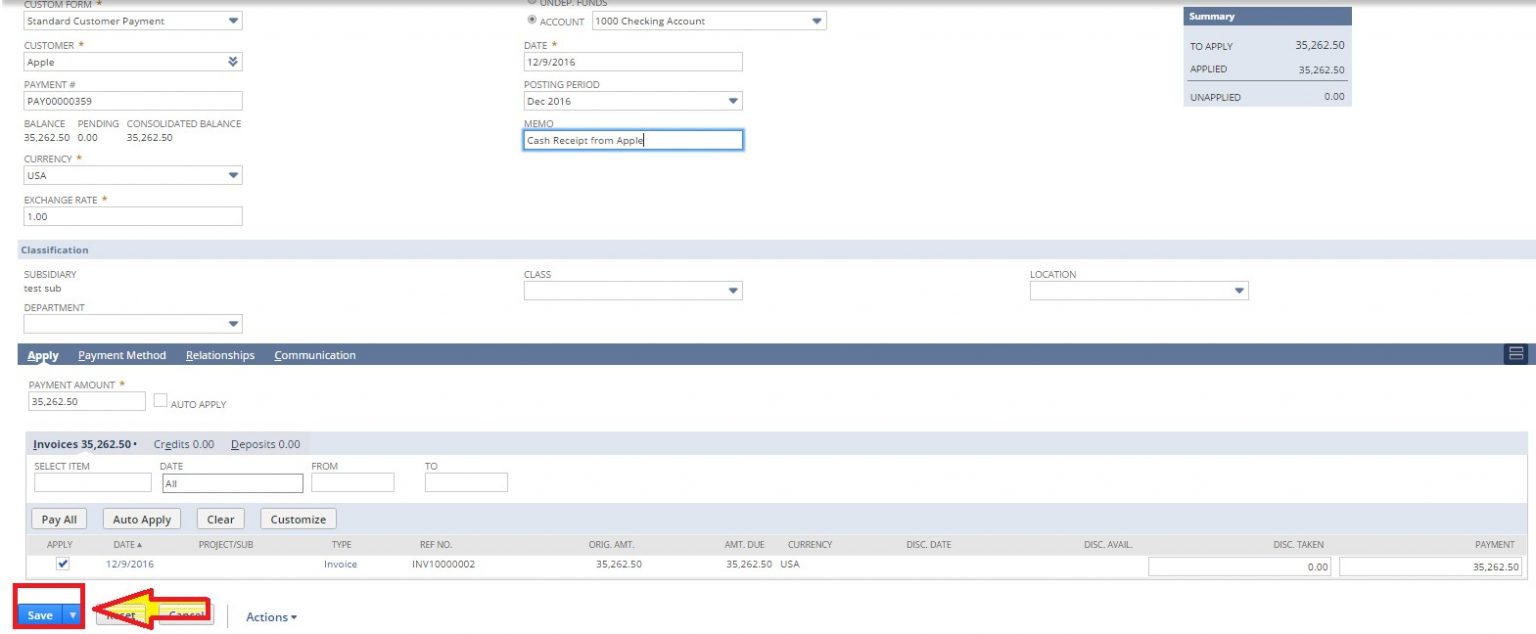
Task: Open the Credits 0.00 subtab
Action: [x=183, y=444]
